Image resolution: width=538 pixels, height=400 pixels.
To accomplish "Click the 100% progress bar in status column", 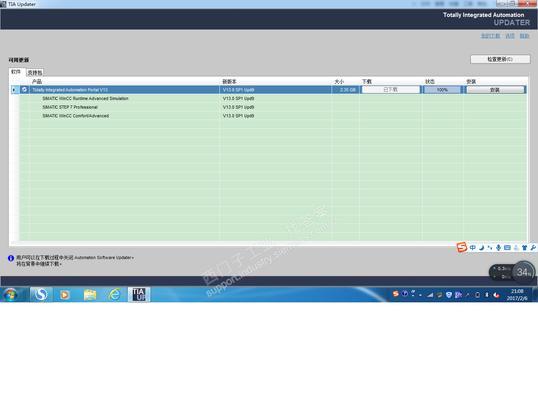I will coord(442,90).
